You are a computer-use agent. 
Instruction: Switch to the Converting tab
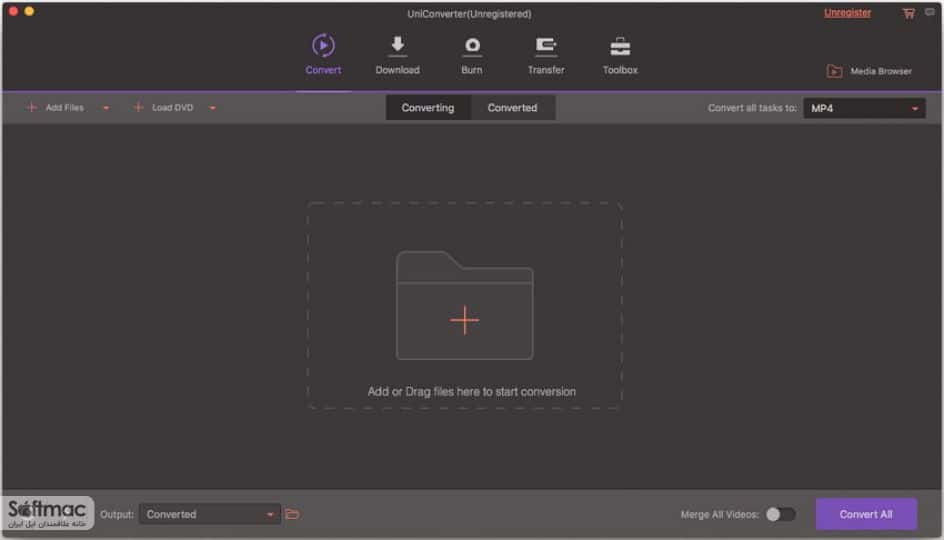[x=428, y=108]
